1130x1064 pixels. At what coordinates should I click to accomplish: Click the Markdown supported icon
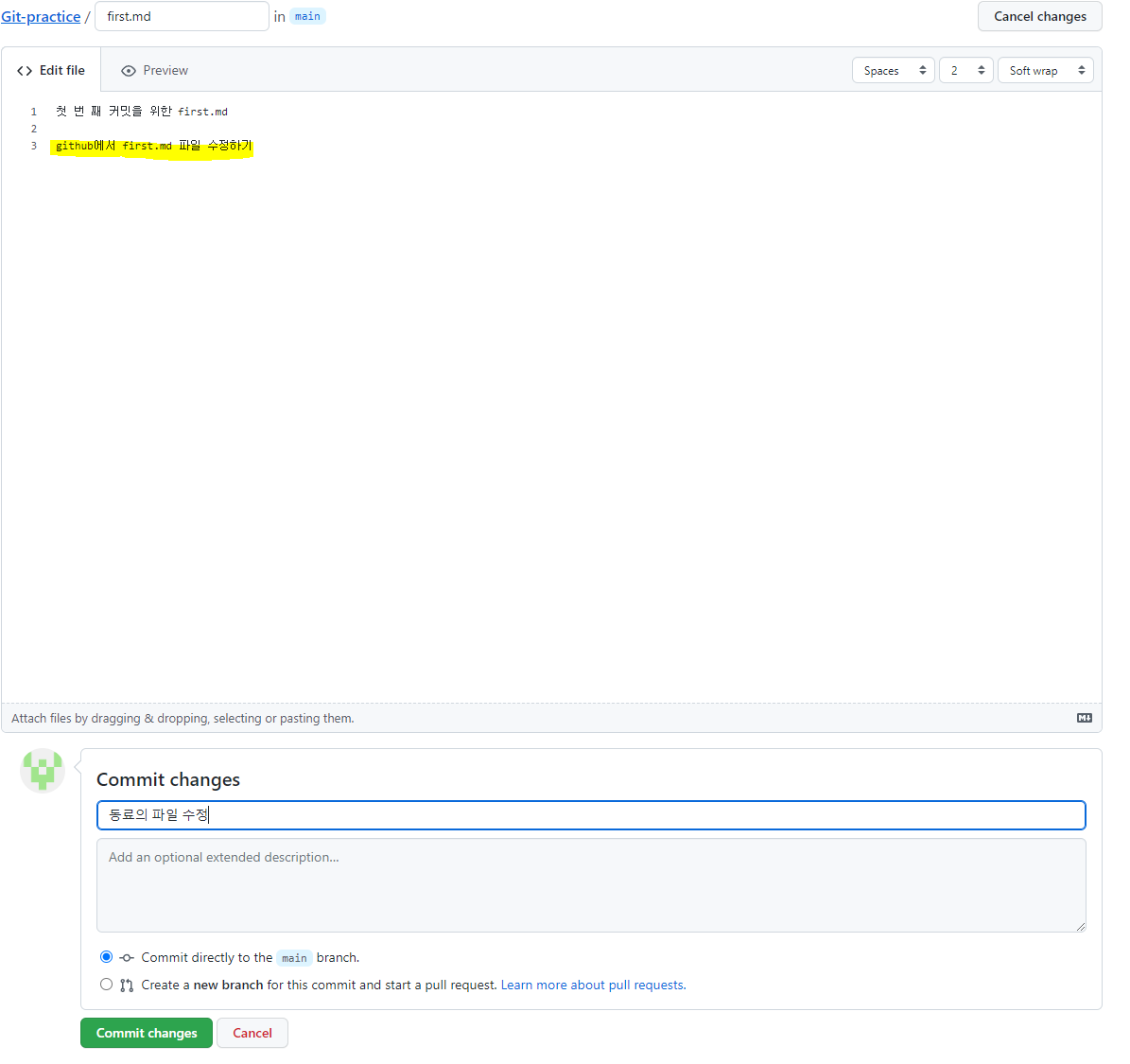pos(1084,718)
